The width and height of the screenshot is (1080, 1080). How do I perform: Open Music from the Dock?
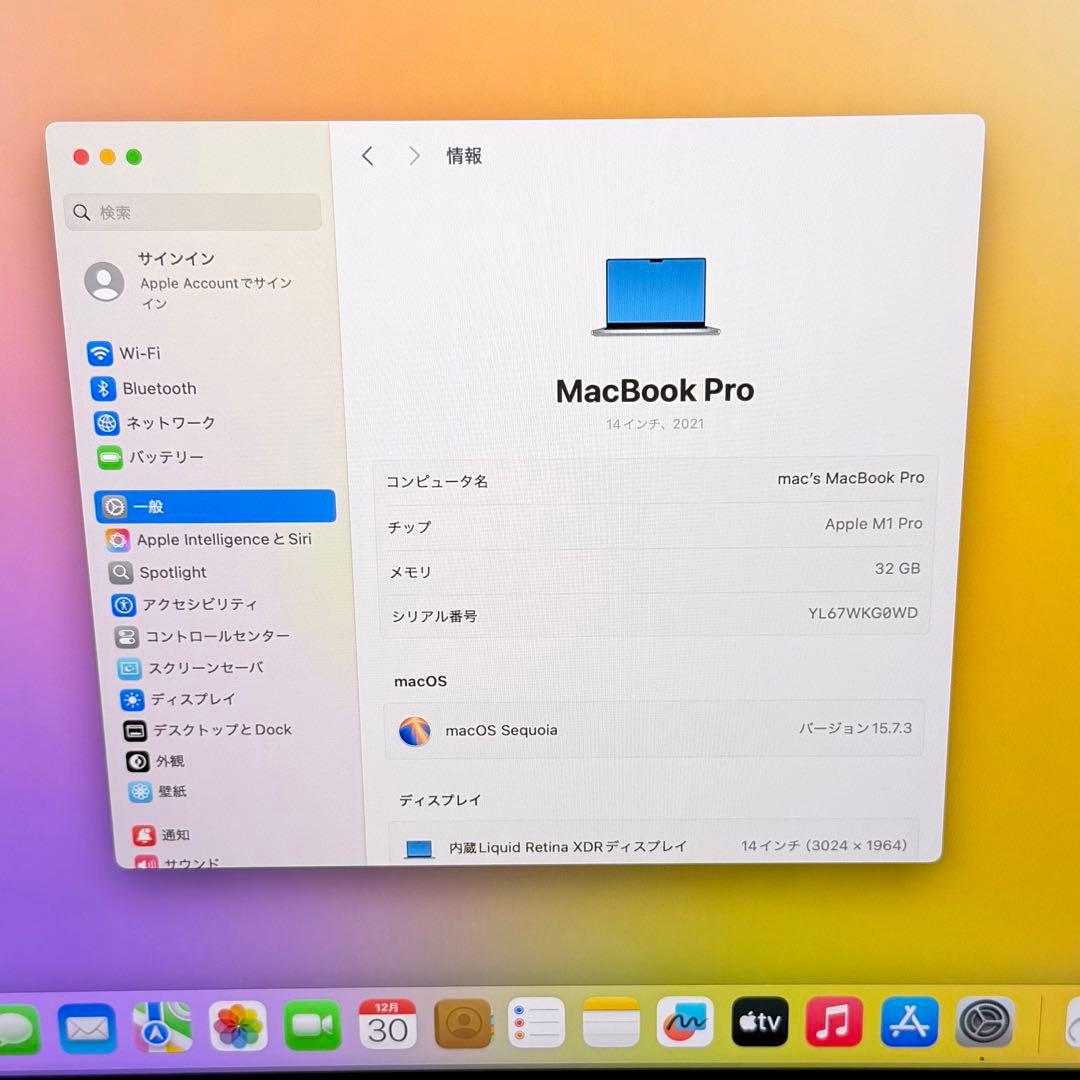pyautogui.click(x=834, y=1021)
